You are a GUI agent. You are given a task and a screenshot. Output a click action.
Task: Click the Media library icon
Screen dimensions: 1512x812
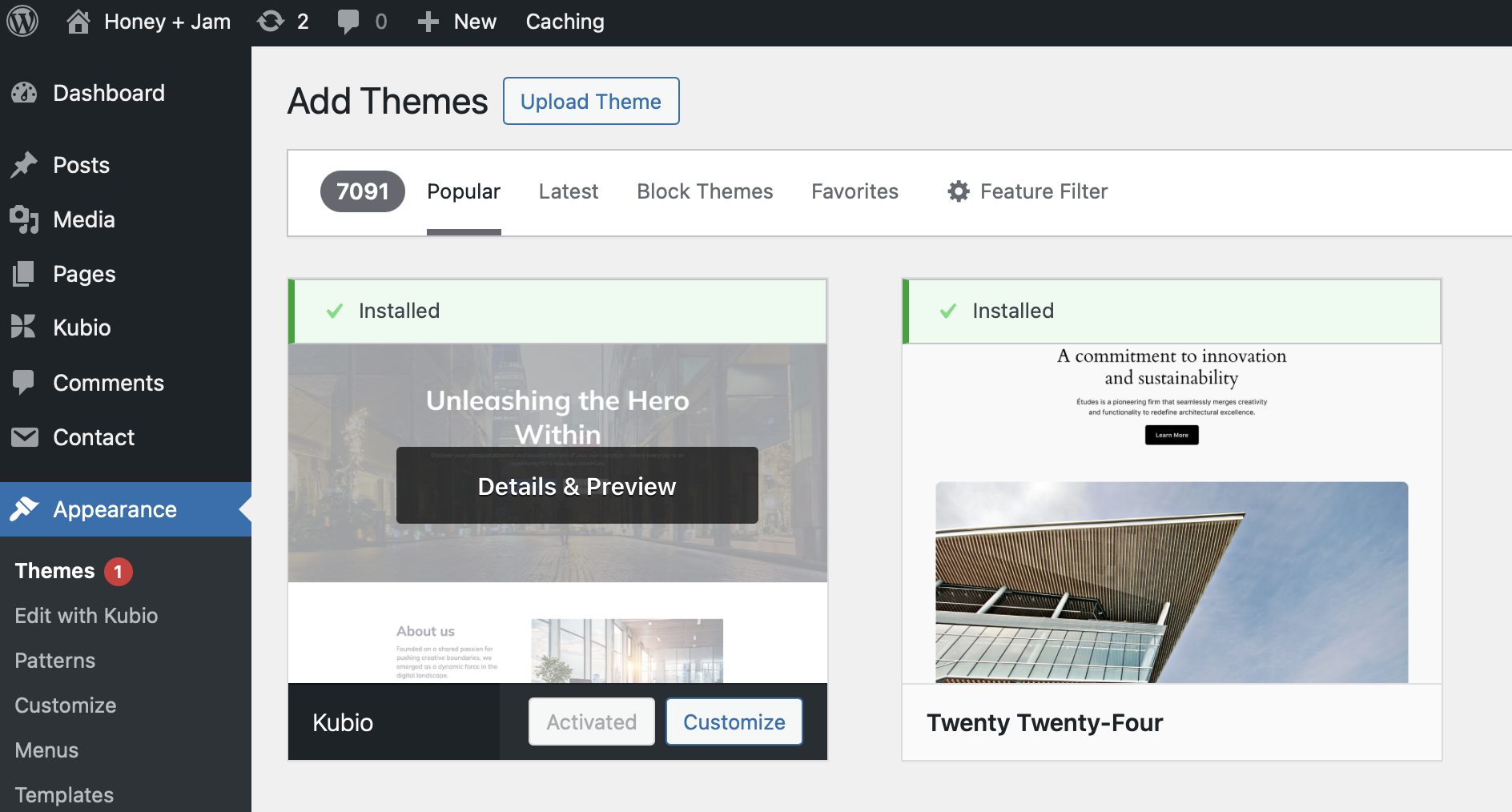(x=24, y=219)
